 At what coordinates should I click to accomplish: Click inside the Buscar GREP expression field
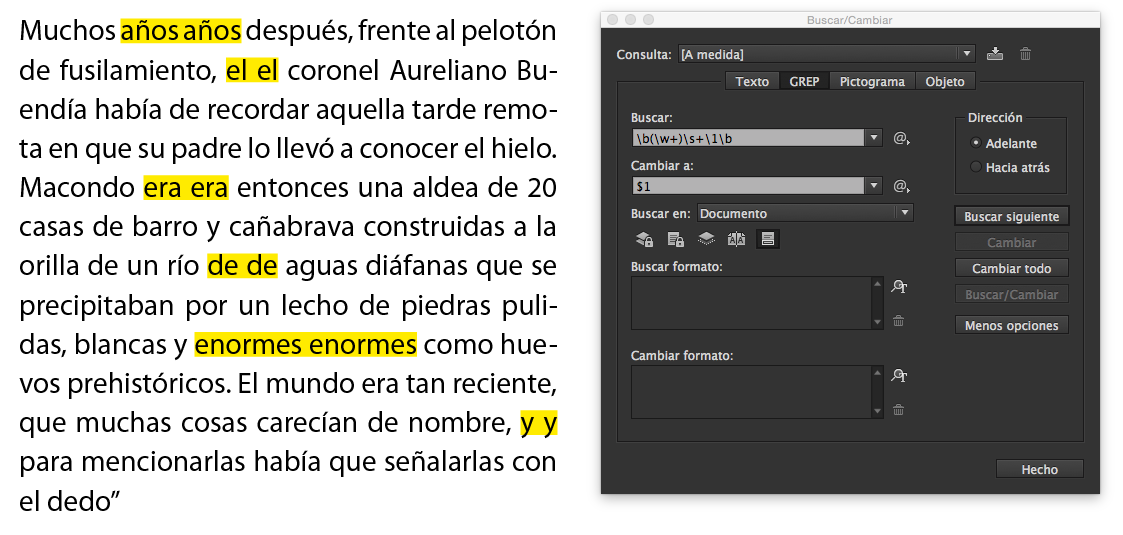click(748, 138)
